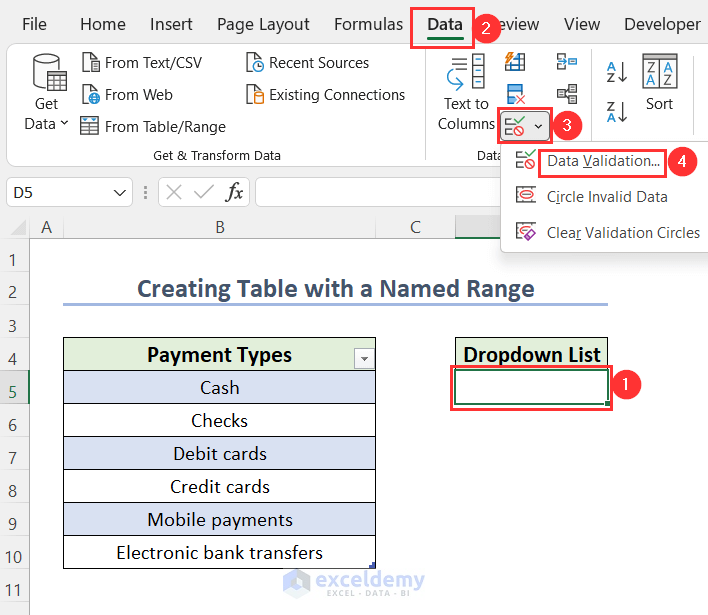Open the Payment Types filter dropdown
This screenshot has height=615, width=708.
click(x=364, y=359)
